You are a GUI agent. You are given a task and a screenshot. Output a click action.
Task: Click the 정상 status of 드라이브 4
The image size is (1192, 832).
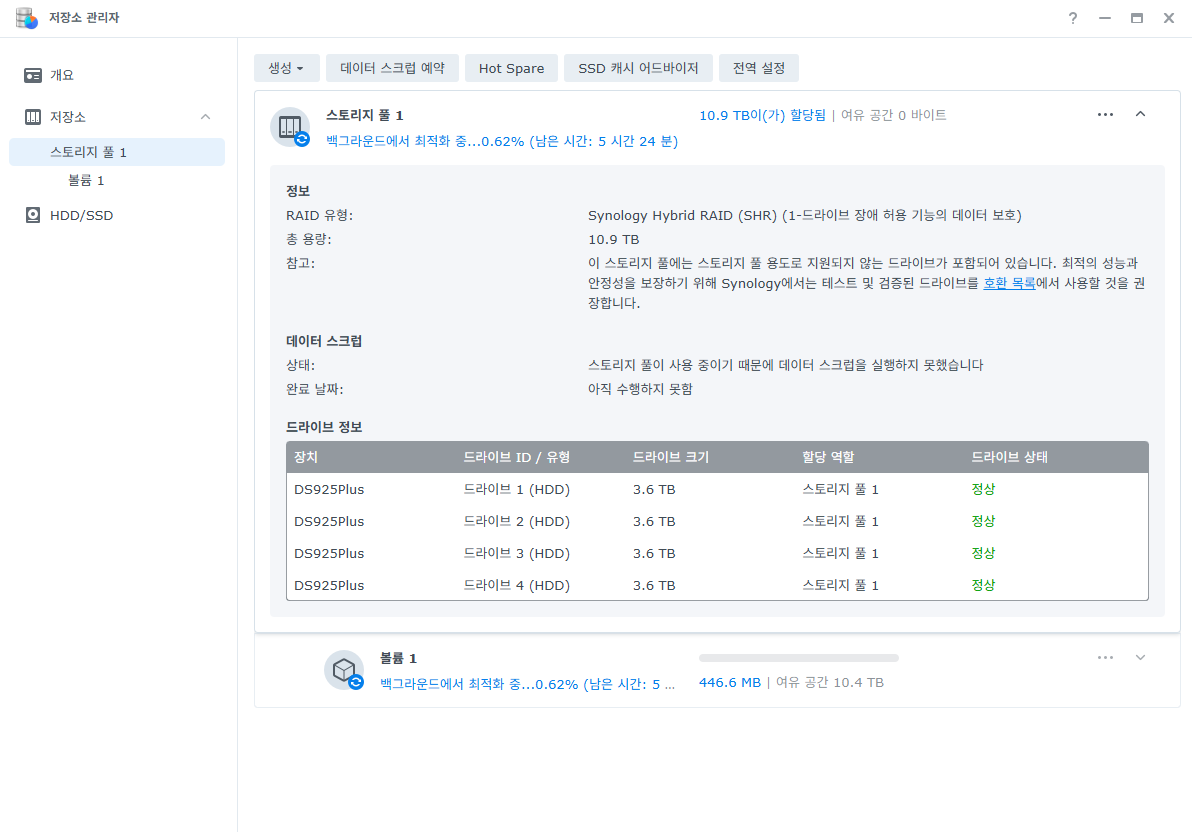coord(983,585)
